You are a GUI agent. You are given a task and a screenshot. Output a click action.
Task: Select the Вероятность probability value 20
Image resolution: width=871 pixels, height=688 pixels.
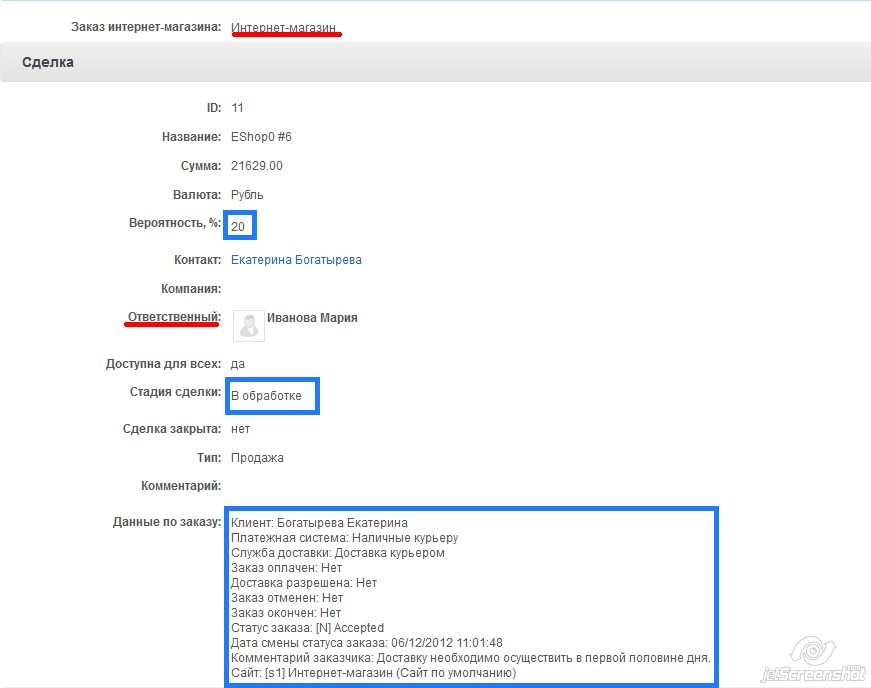click(239, 226)
